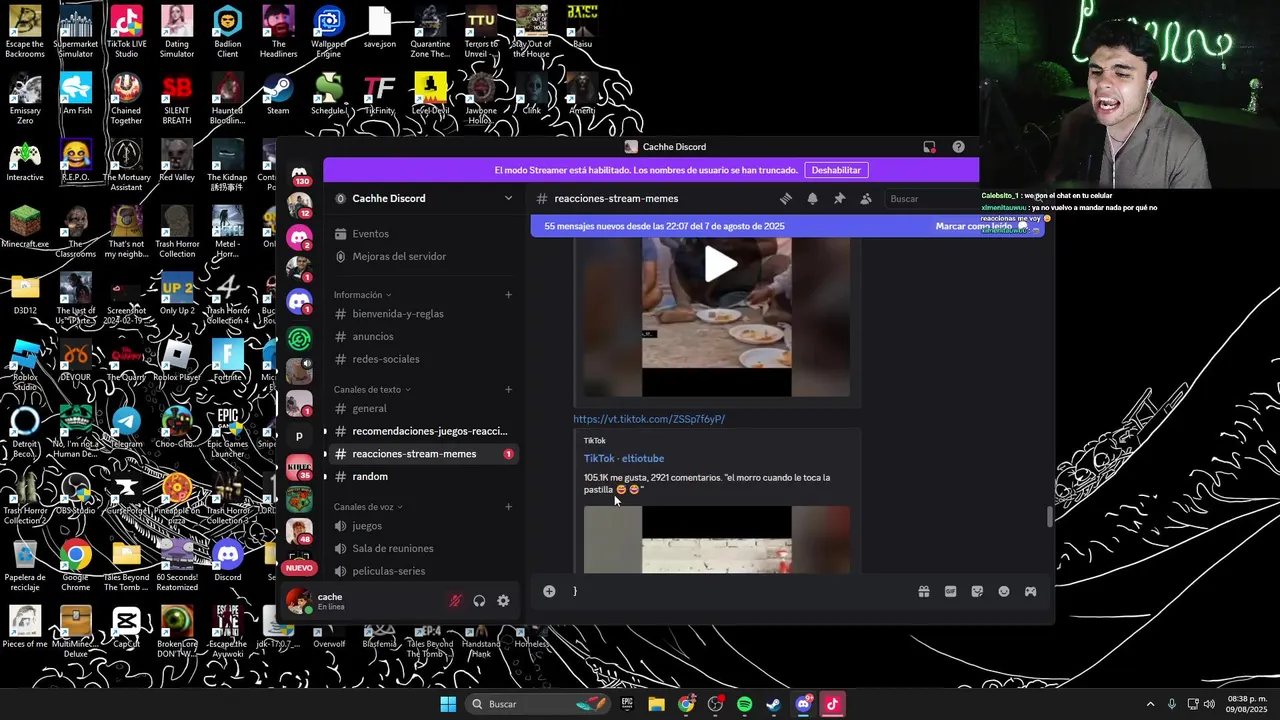Open notification settings bell icon
Viewport: 1280px width, 720px height.
point(812,199)
